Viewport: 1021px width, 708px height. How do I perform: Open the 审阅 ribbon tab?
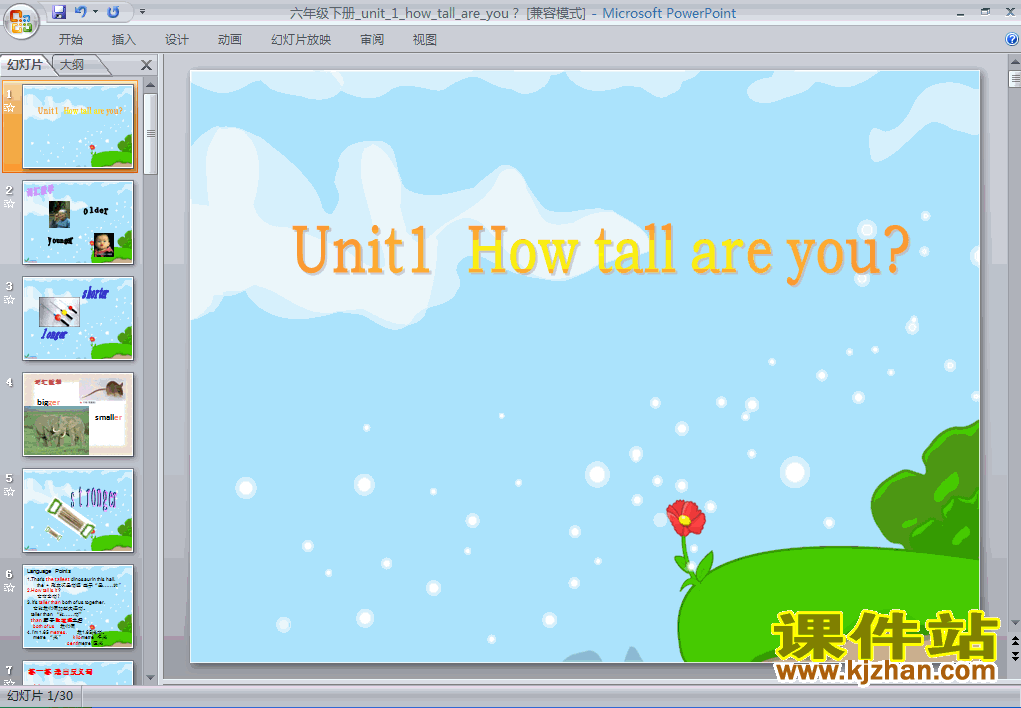pyautogui.click(x=372, y=40)
